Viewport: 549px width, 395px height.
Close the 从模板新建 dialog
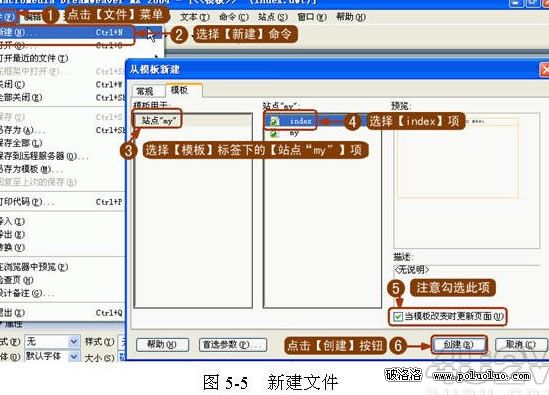pyautogui.click(x=544, y=69)
